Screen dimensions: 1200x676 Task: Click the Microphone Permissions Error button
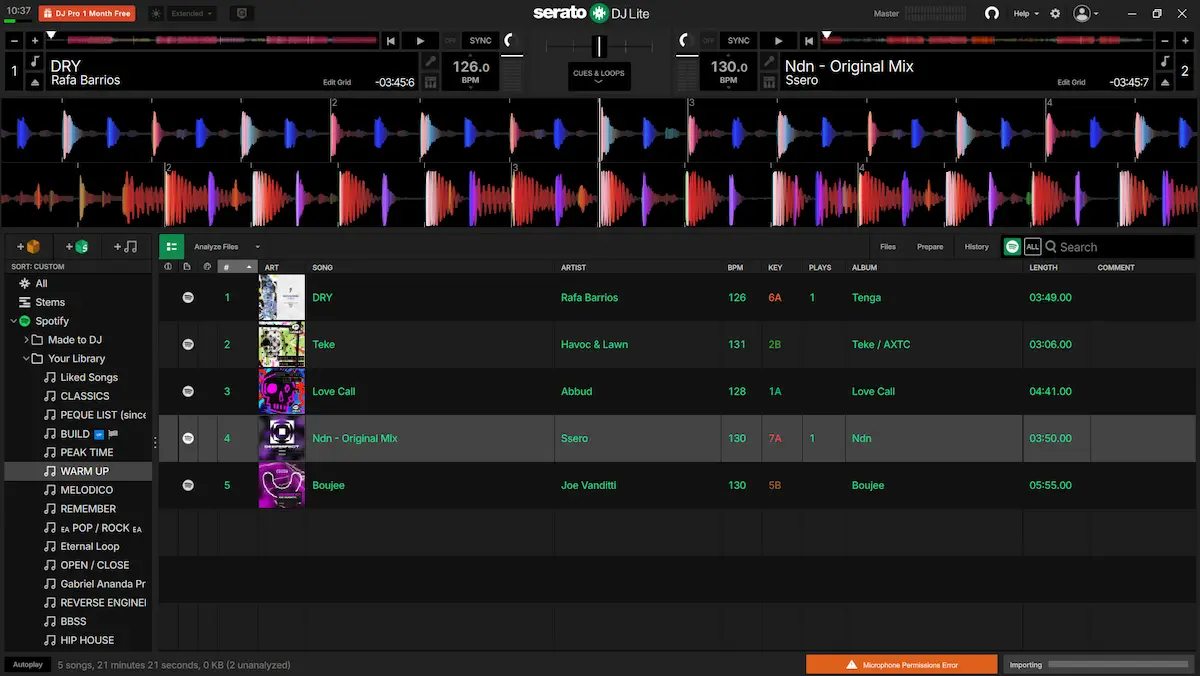tap(902, 664)
